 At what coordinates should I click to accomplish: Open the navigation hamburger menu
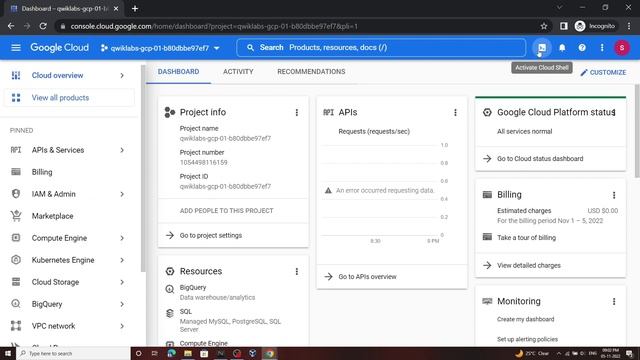pos(16,48)
